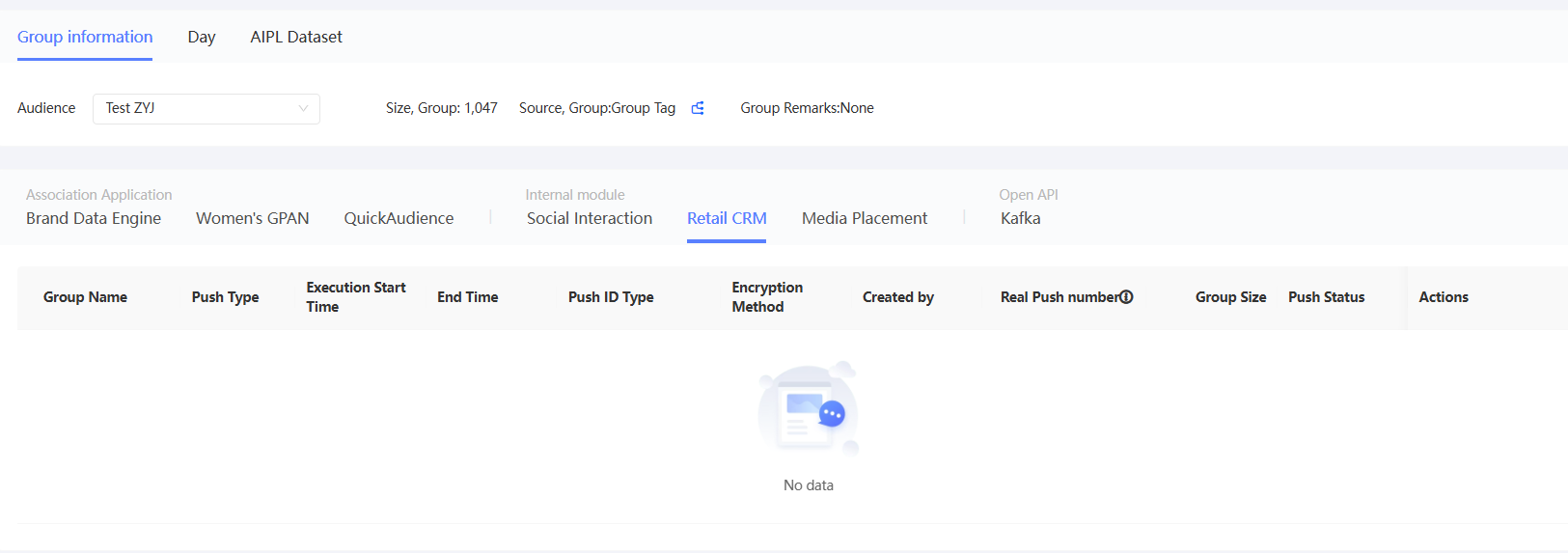This screenshot has width=1568, height=553.
Task: Click the Push Status column header
Action: click(x=1326, y=297)
